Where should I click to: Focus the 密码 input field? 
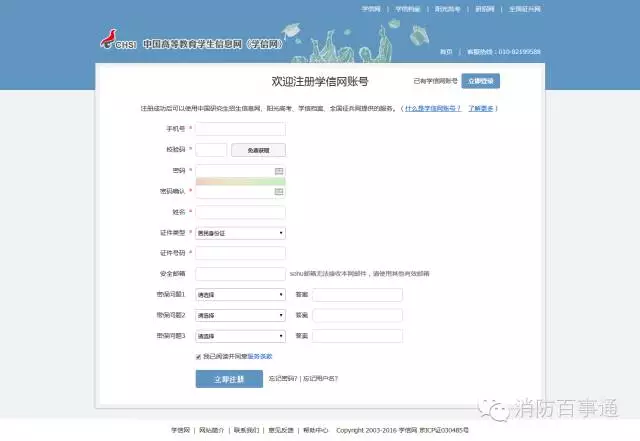(x=240, y=171)
